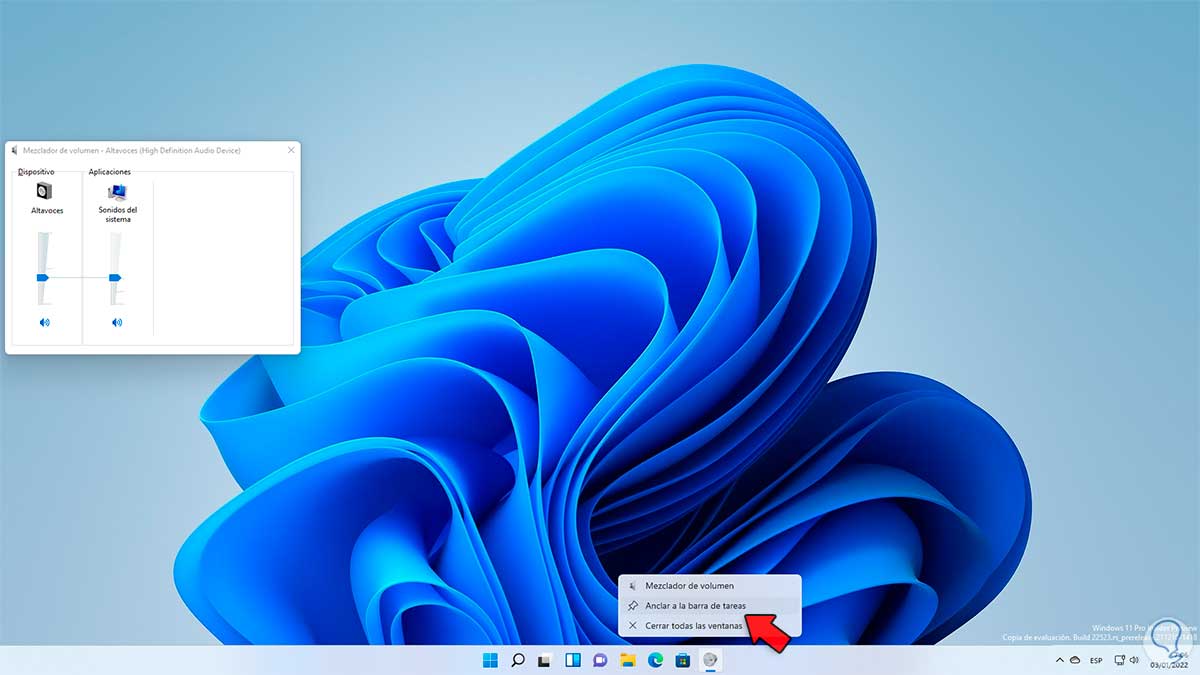
Task: Open Microsoft Store from the taskbar
Action: 683,660
